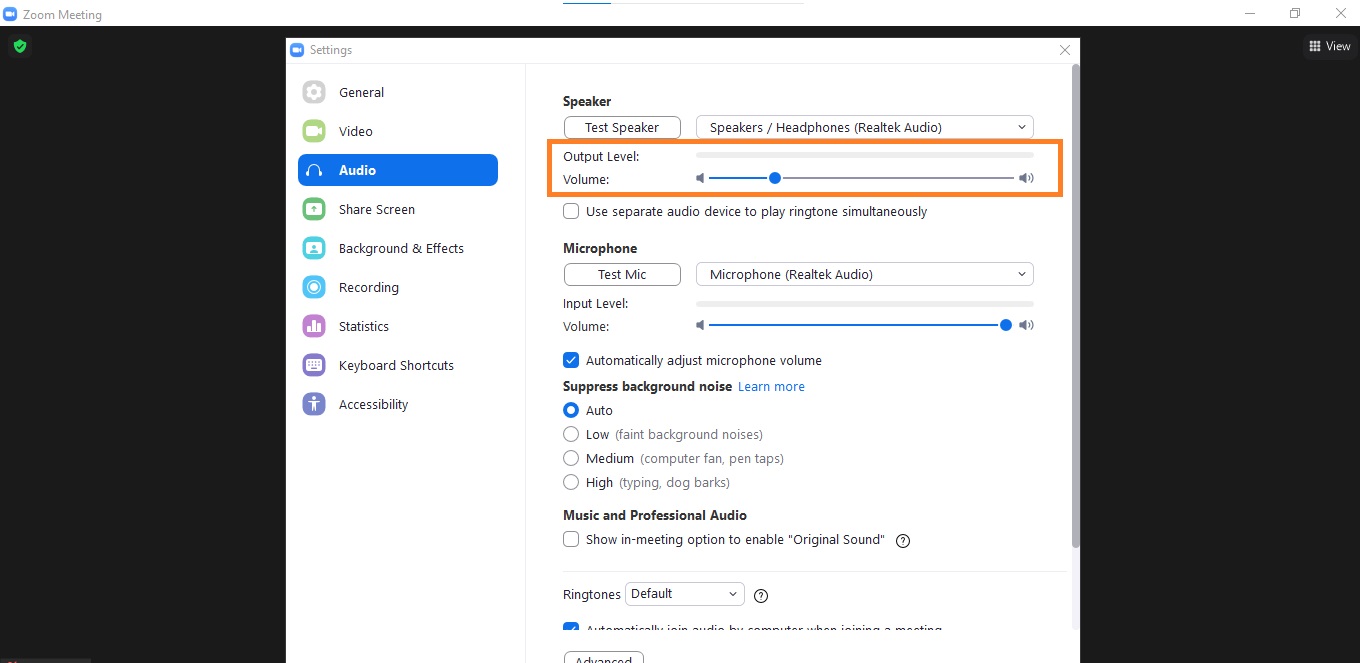Screen dimensions: 1360x663
Task: Click the Advanced button
Action: pos(603,658)
